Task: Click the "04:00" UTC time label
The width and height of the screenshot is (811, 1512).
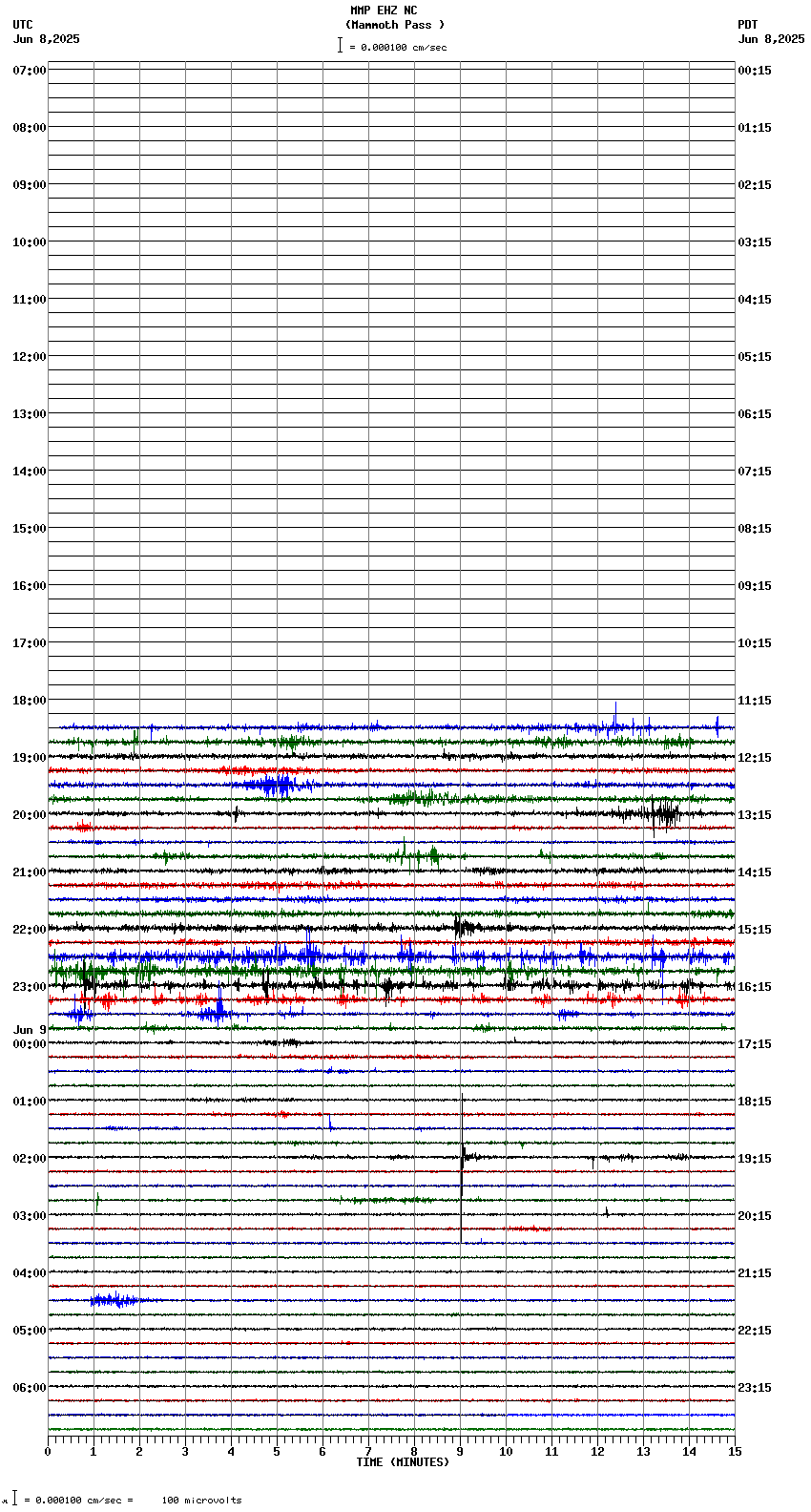Action: click(x=30, y=1273)
